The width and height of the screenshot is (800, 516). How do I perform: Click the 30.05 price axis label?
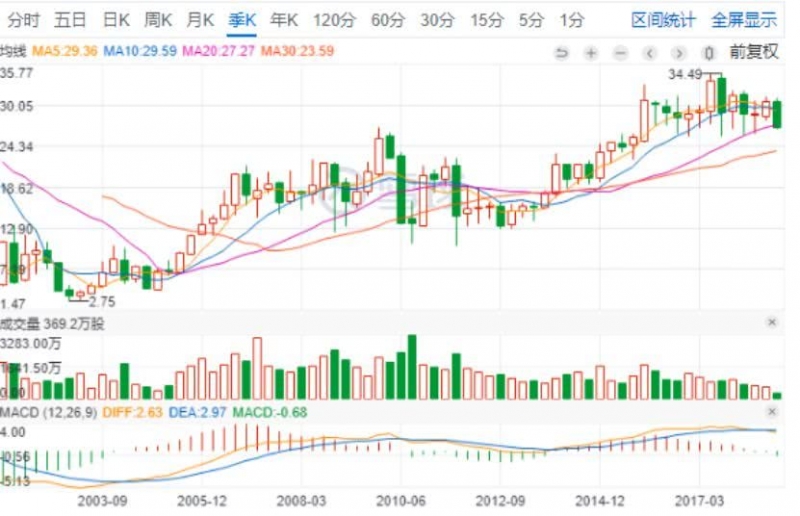click(16, 106)
